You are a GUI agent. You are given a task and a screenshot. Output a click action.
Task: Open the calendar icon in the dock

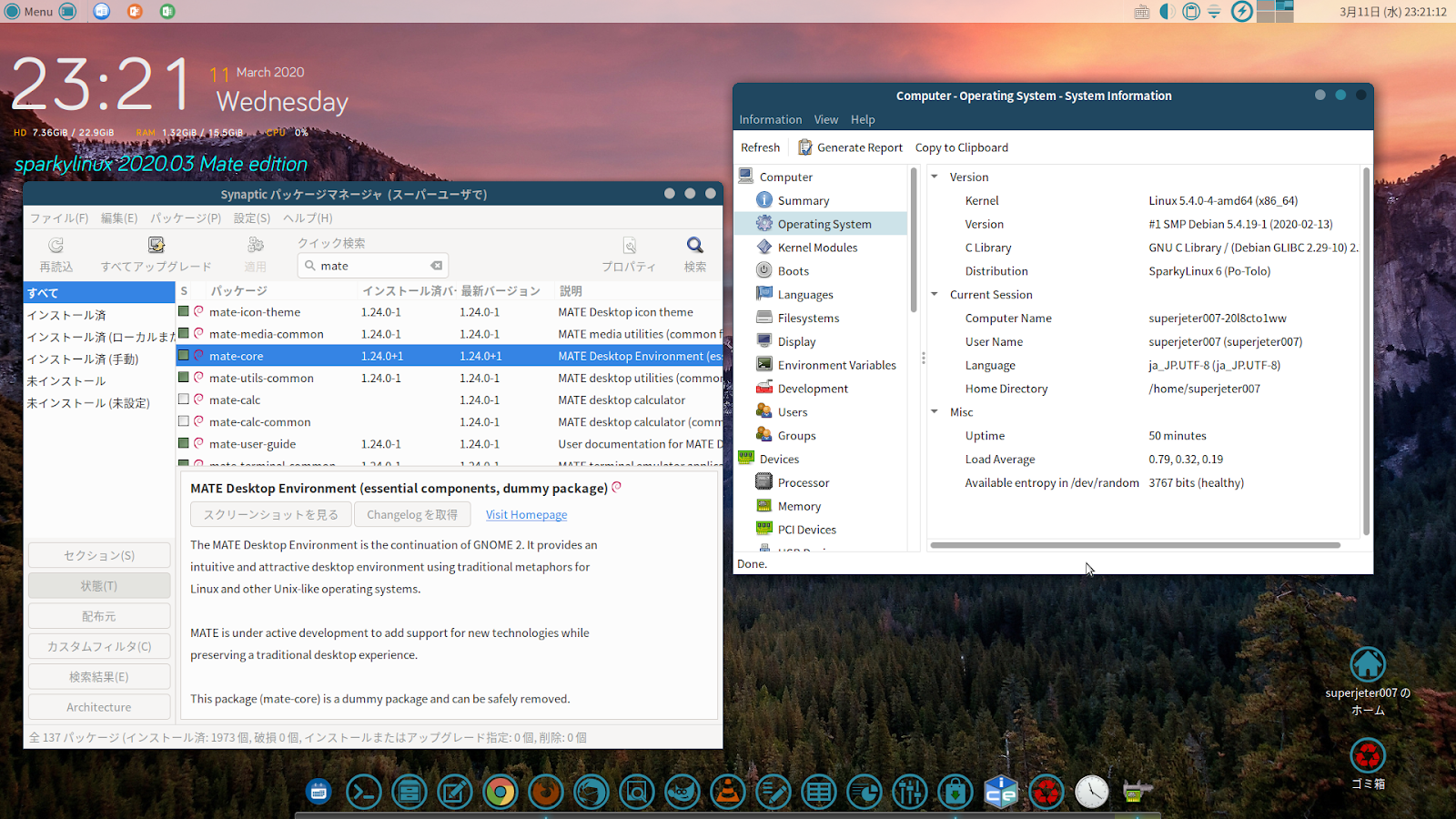pyautogui.click(x=318, y=793)
